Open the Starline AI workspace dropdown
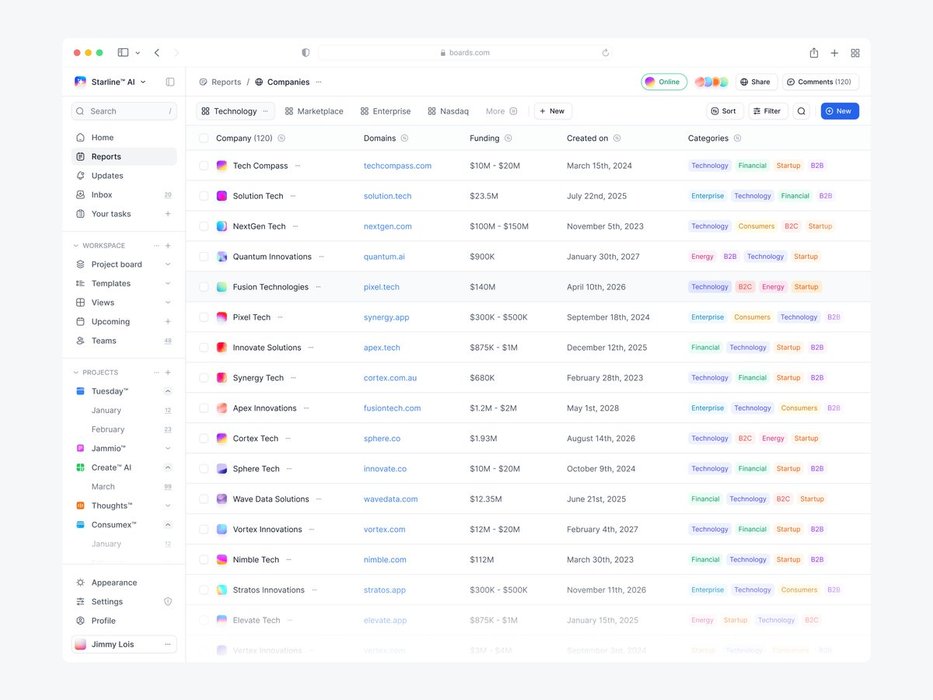Screen dimensions: 933x700 point(143,82)
